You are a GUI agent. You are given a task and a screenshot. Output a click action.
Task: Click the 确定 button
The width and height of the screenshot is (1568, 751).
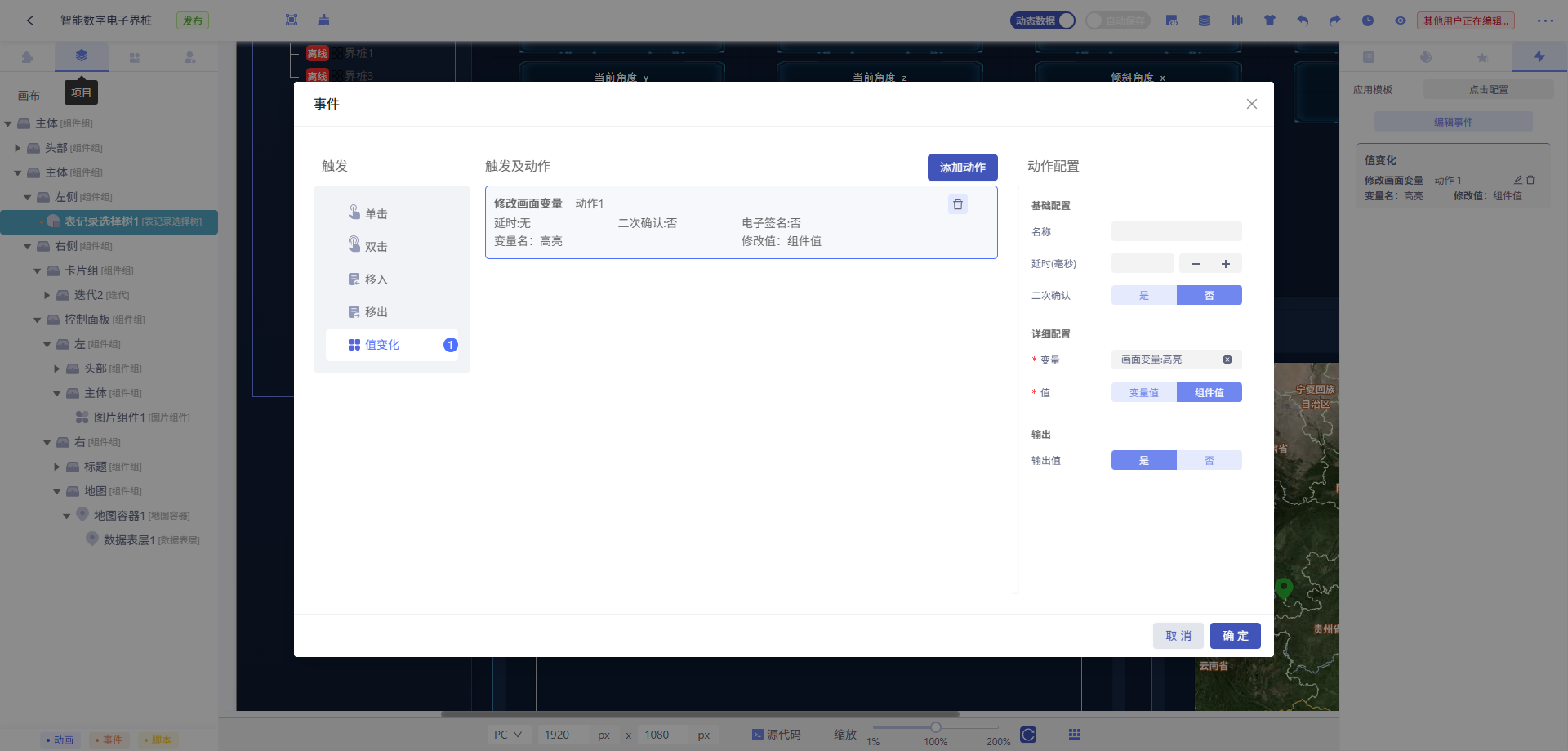(1236, 636)
